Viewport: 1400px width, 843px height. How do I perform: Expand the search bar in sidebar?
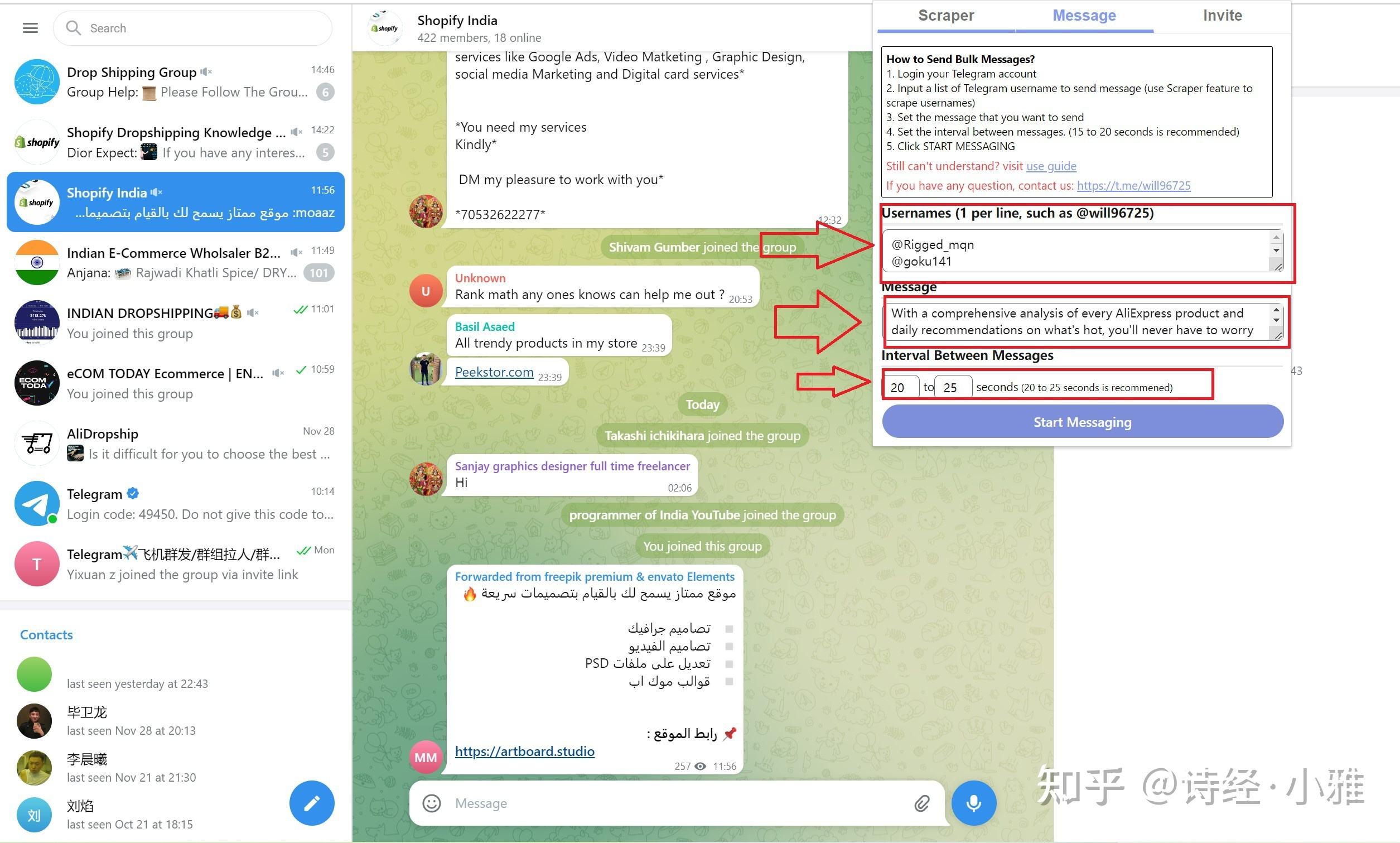(x=198, y=27)
